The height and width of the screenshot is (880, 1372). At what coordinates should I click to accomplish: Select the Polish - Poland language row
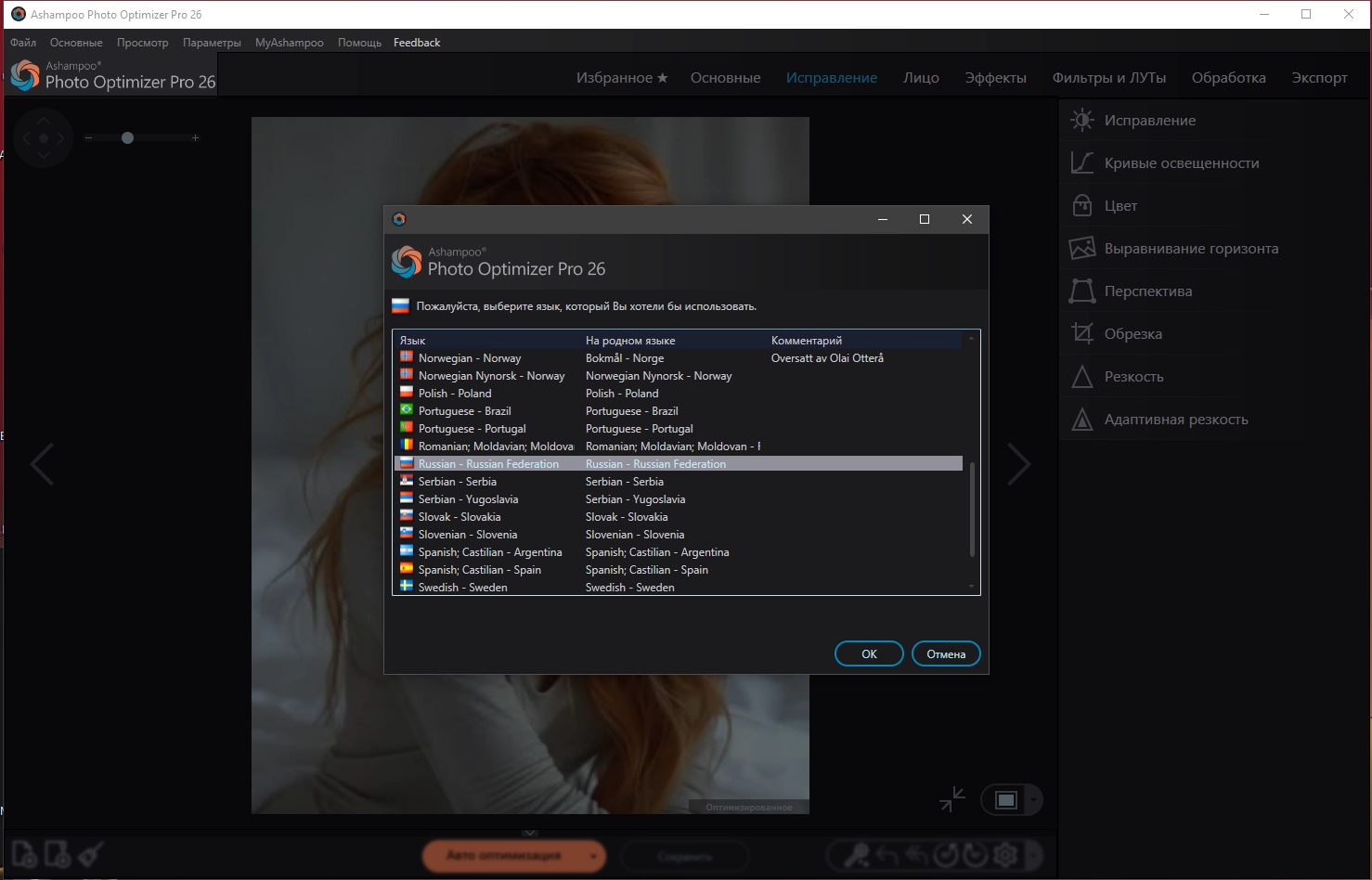point(679,394)
